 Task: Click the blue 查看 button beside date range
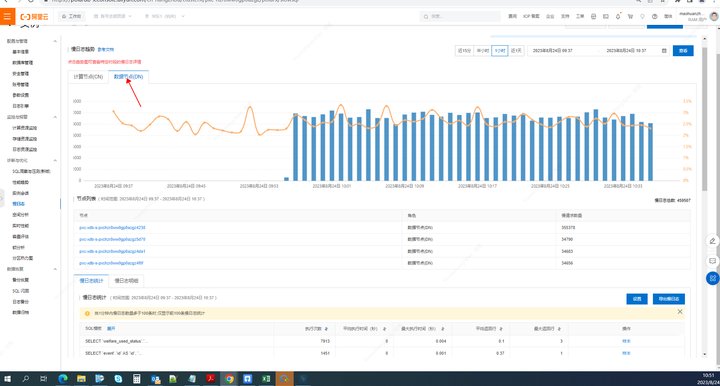[683, 50]
